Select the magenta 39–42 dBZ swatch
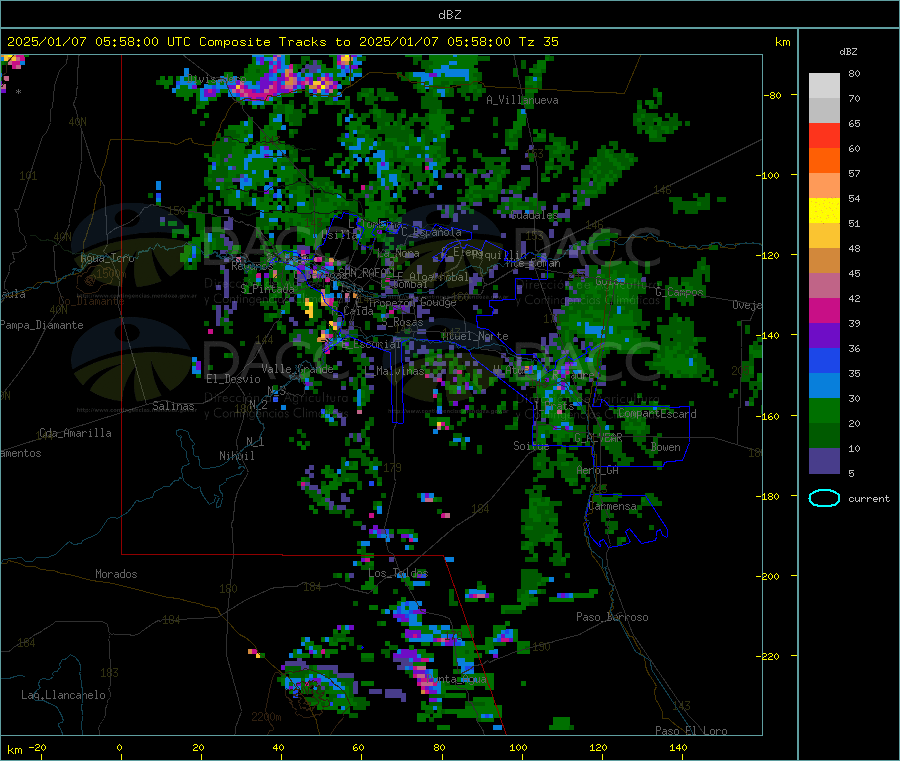Screen dimensions: 900x761 (x=824, y=310)
